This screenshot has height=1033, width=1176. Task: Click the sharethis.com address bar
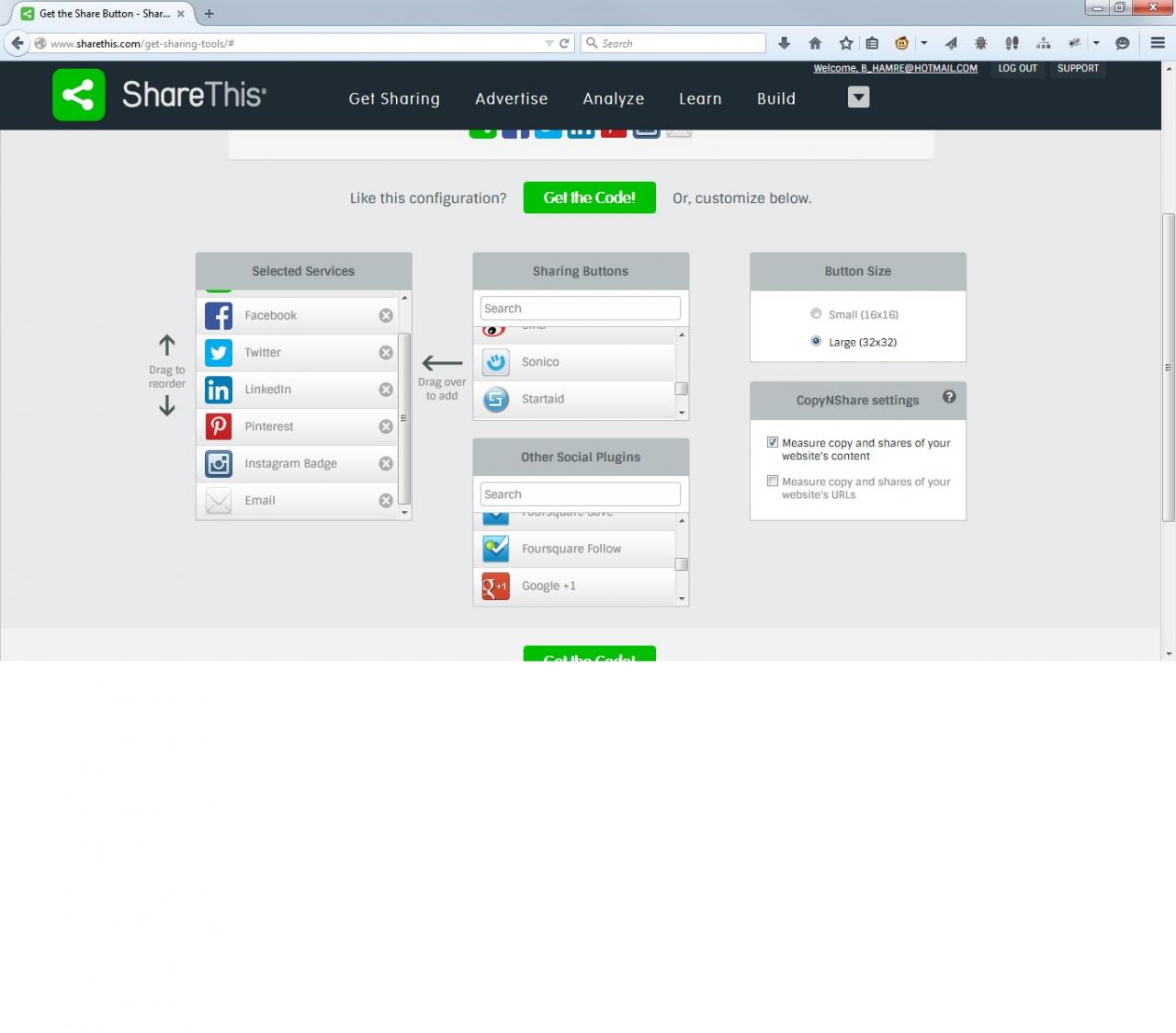point(294,43)
